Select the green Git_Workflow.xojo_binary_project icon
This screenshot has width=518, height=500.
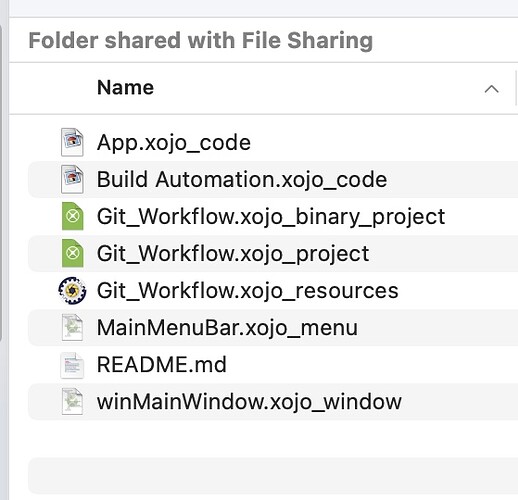point(72,216)
